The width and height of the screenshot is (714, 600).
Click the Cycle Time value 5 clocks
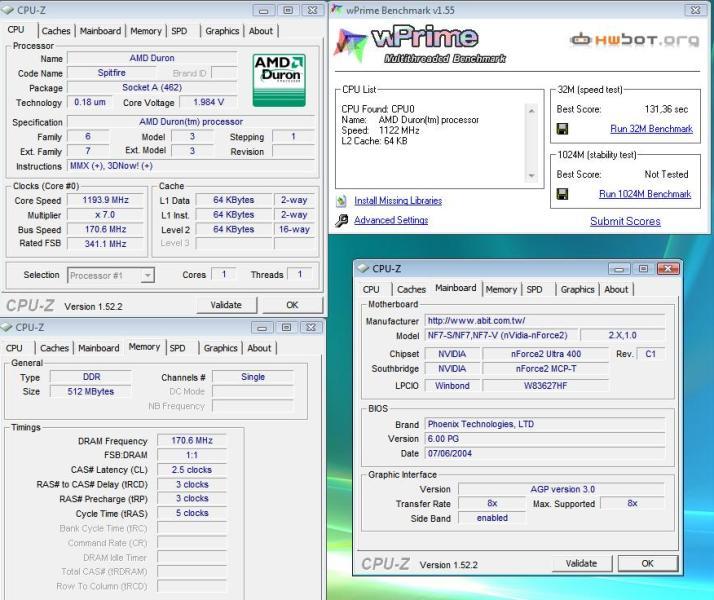(x=192, y=513)
